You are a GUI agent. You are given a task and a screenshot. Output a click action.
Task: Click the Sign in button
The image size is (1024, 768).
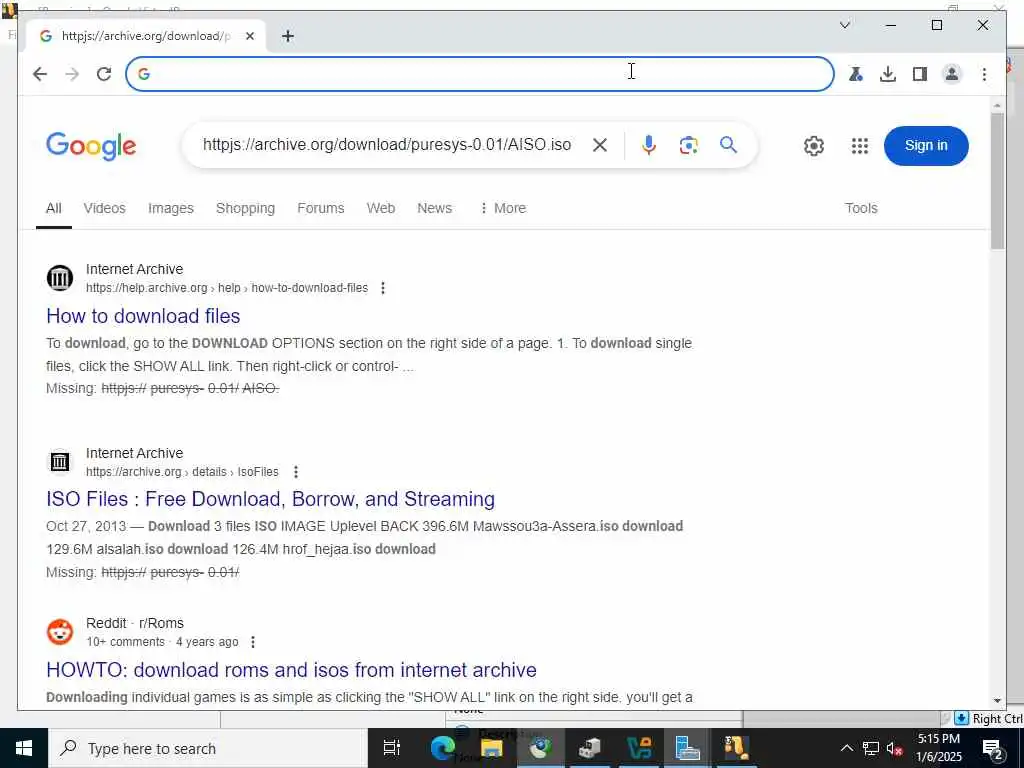(x=925, y=146)
